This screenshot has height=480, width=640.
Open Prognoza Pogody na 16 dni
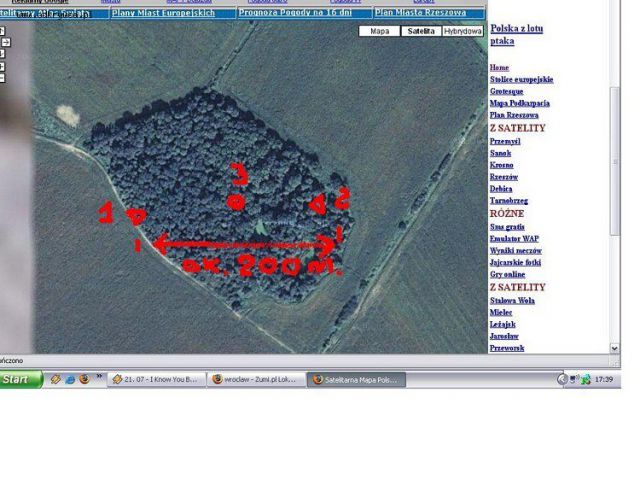tap(295, 12)
